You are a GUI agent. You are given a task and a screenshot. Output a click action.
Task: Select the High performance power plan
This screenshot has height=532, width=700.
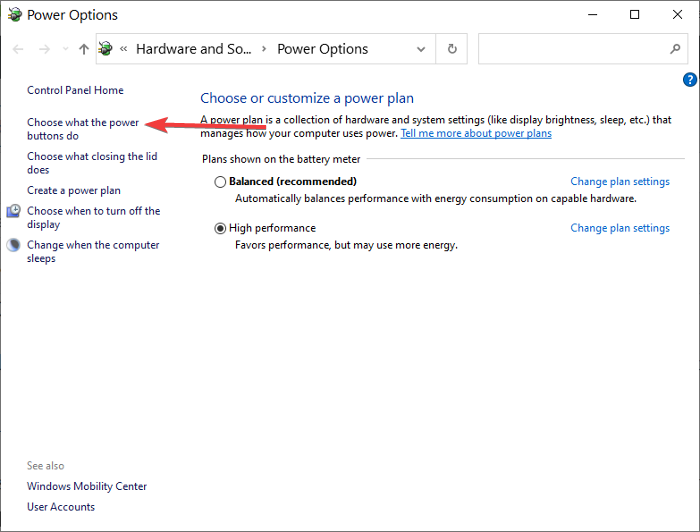coord(220,228)
